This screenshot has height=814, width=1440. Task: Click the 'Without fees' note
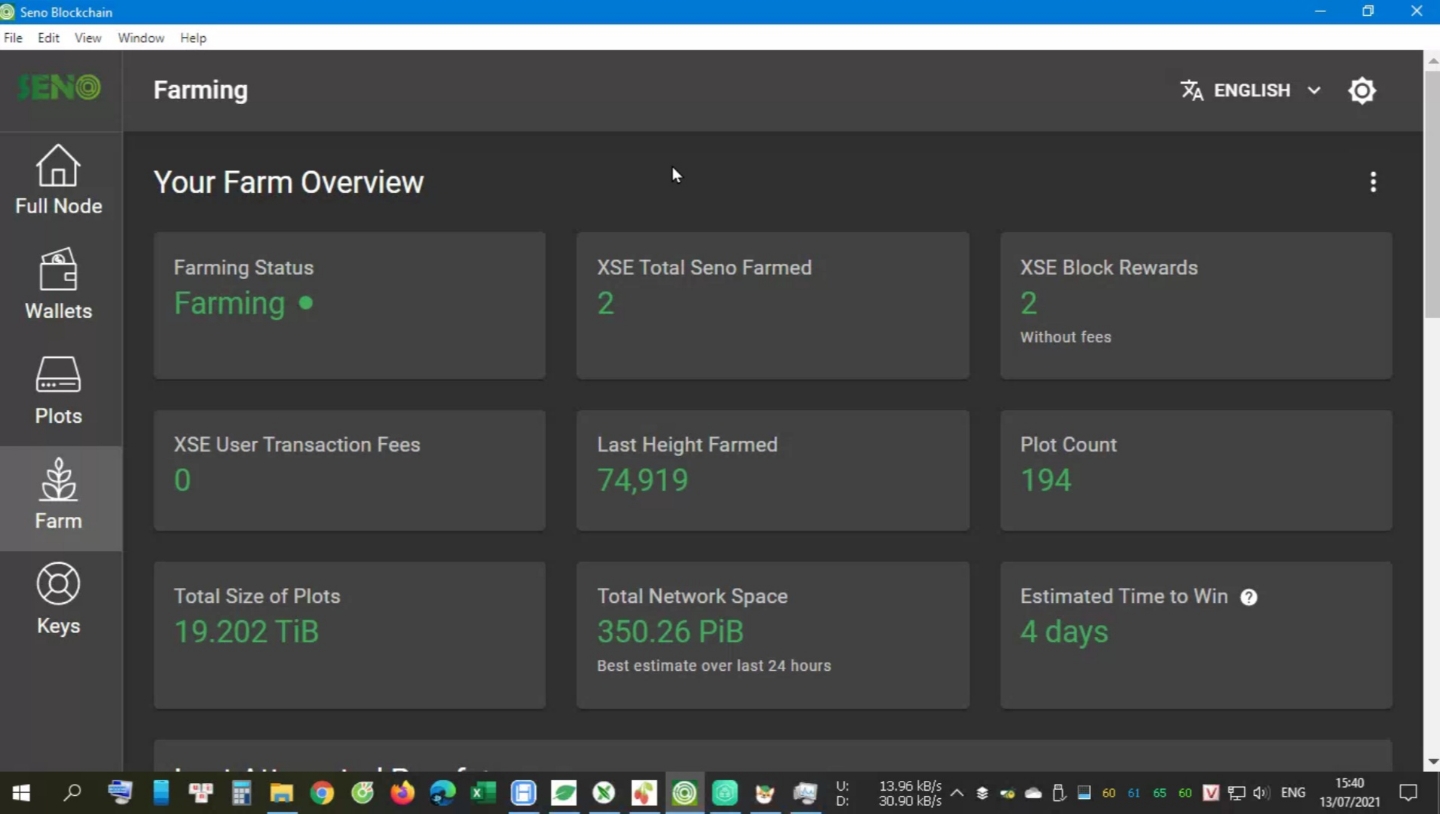(x=1066, y=338)
